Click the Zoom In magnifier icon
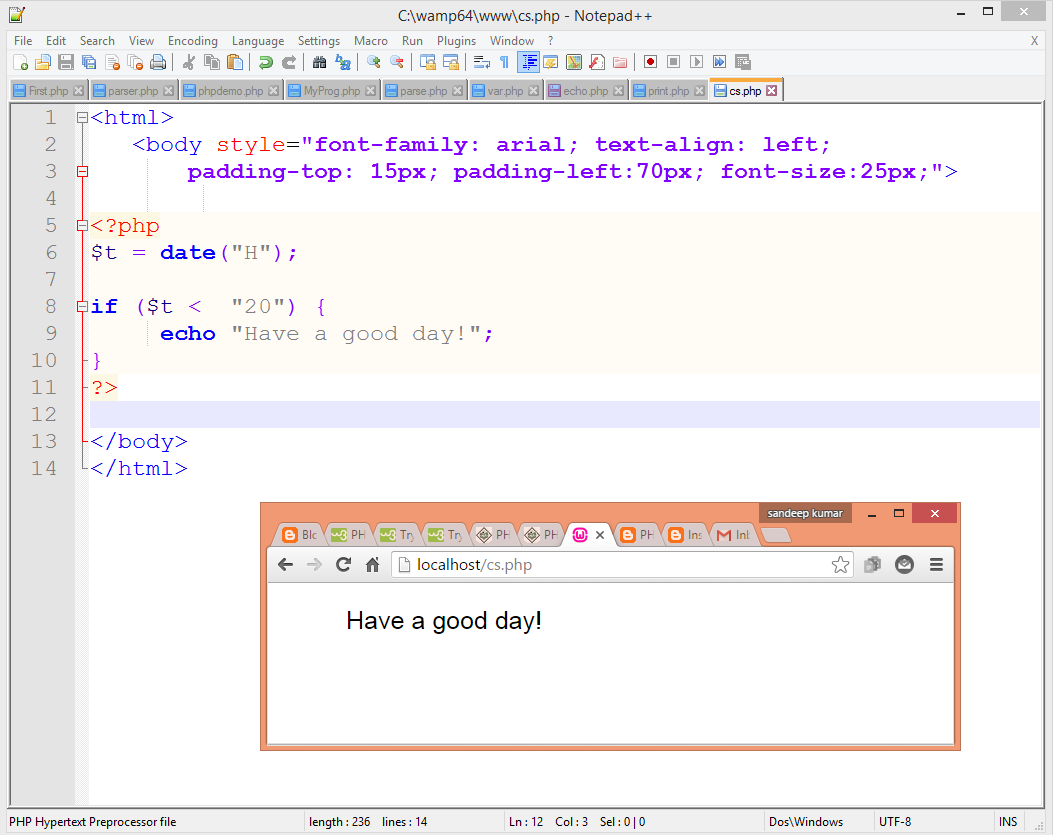Screen dimensions: 1053x835 tap(373, 62)
